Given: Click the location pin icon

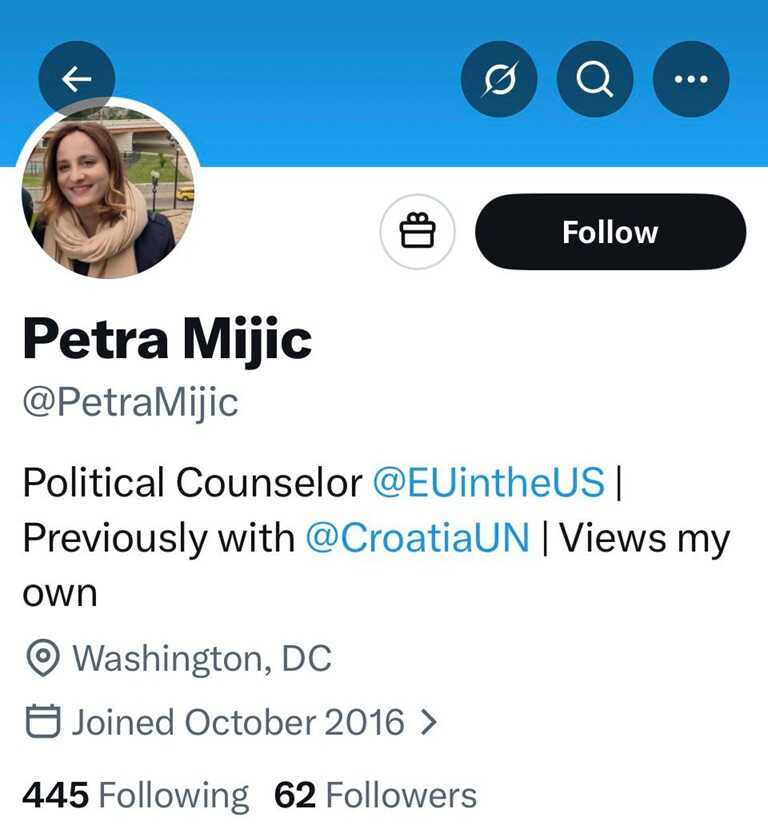Looking at the screenshot, I should coord(41,658).
